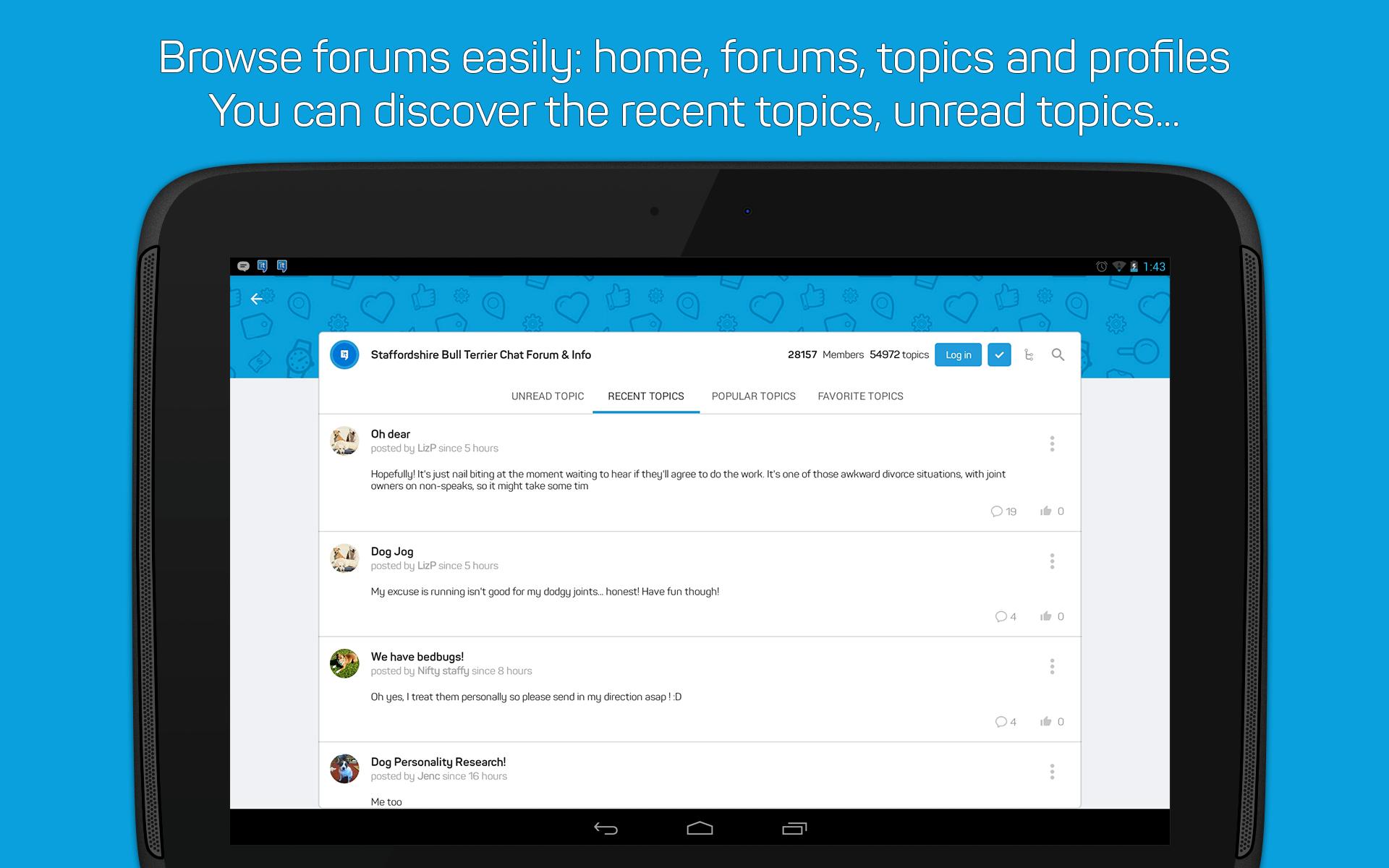Select the RECENT TOPICS tab
The image size is (1389, 868).
coord(646,397)
